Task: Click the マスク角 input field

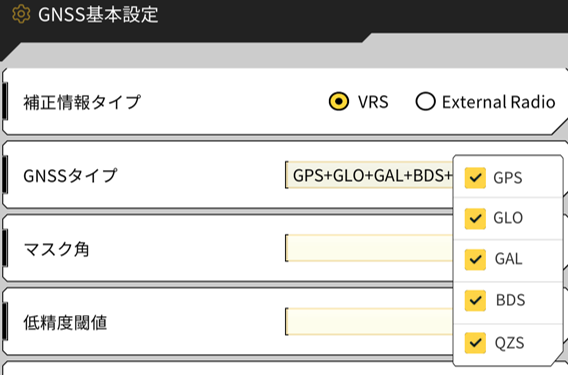Action: point(369,248)
